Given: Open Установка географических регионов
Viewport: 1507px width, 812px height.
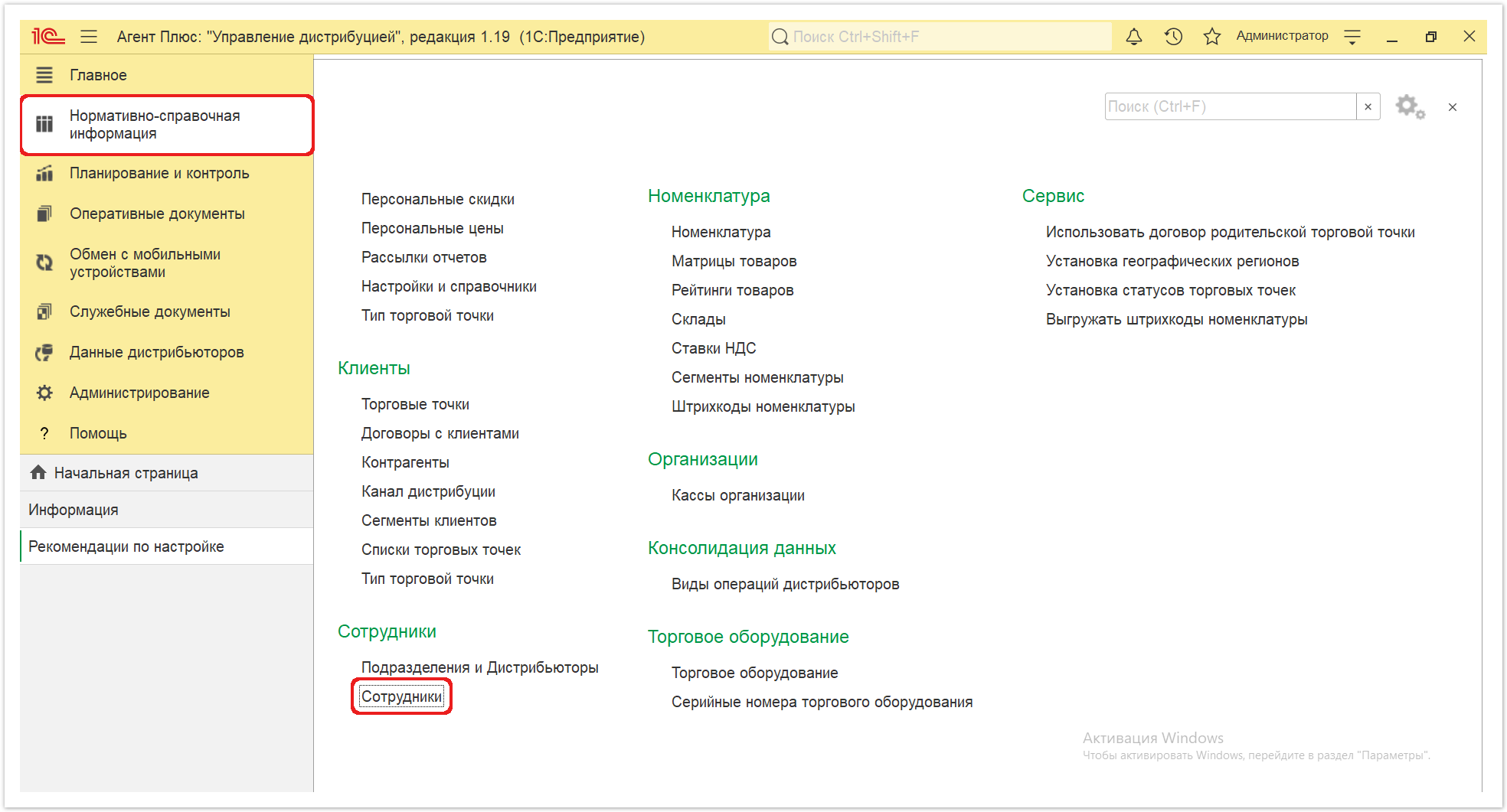Looking at the screenshot, I should [1172, 261].
